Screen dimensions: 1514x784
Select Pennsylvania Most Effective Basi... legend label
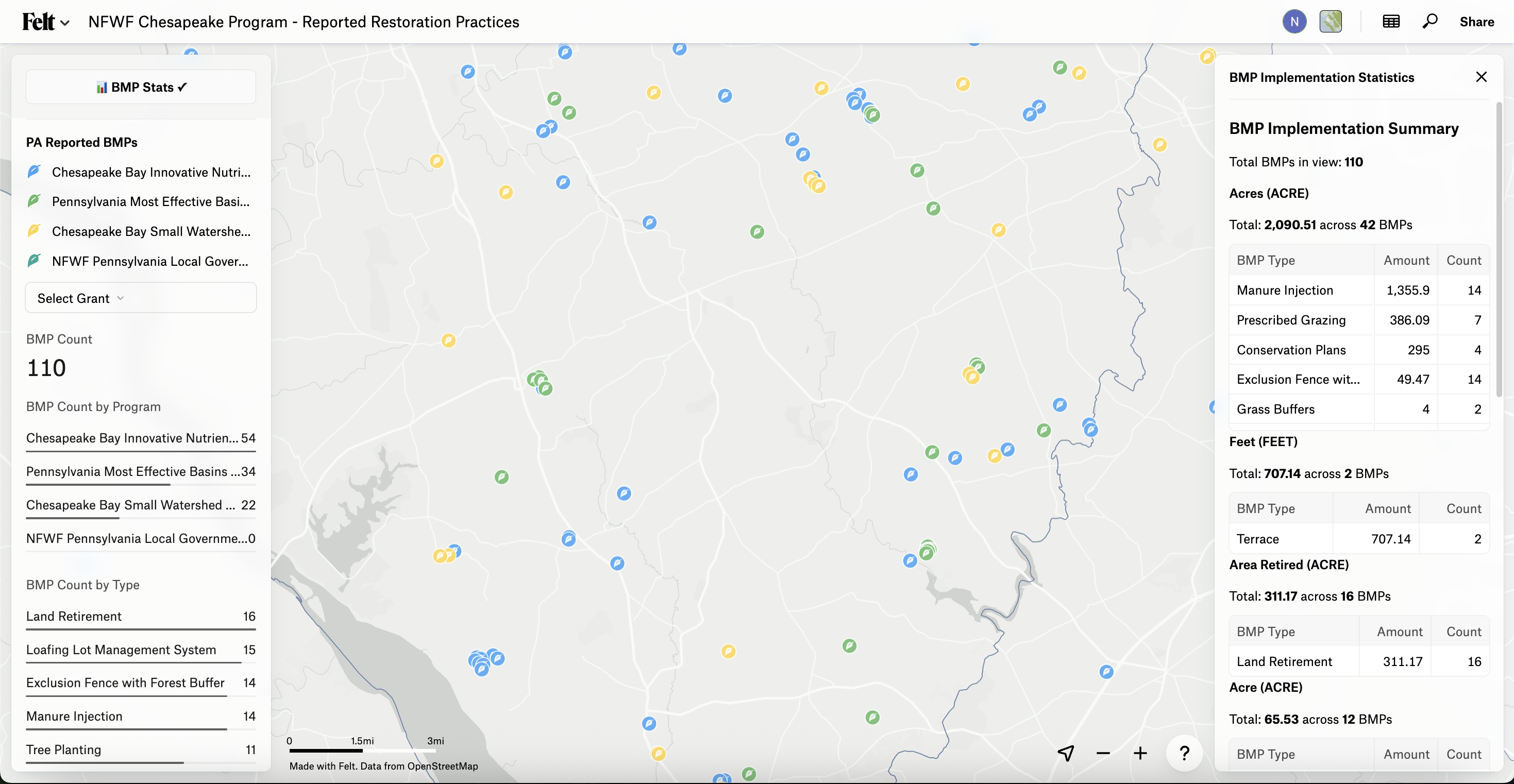coord(150,201)
